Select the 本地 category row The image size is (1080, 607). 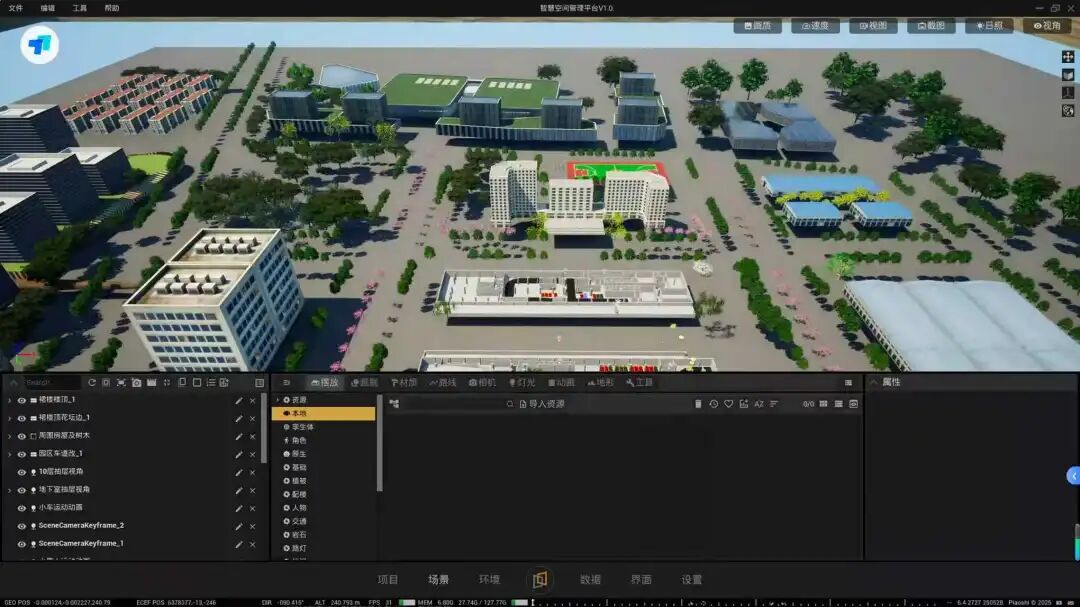click(x=324, y=413)
